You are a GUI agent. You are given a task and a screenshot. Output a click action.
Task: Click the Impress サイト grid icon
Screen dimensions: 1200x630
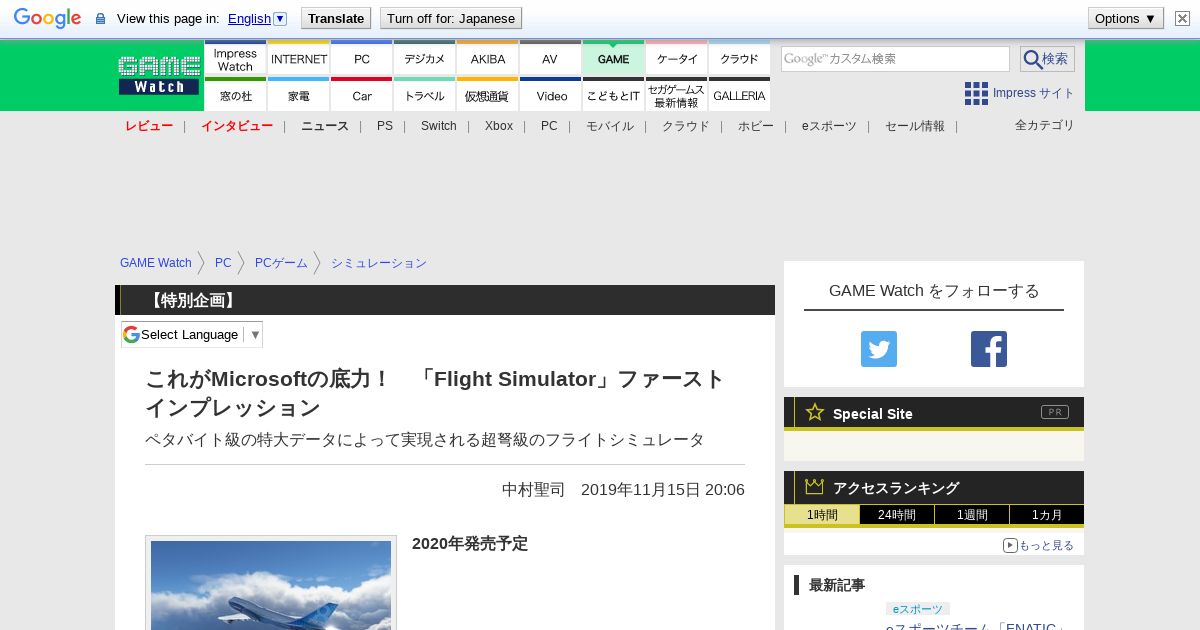[976, 93]
